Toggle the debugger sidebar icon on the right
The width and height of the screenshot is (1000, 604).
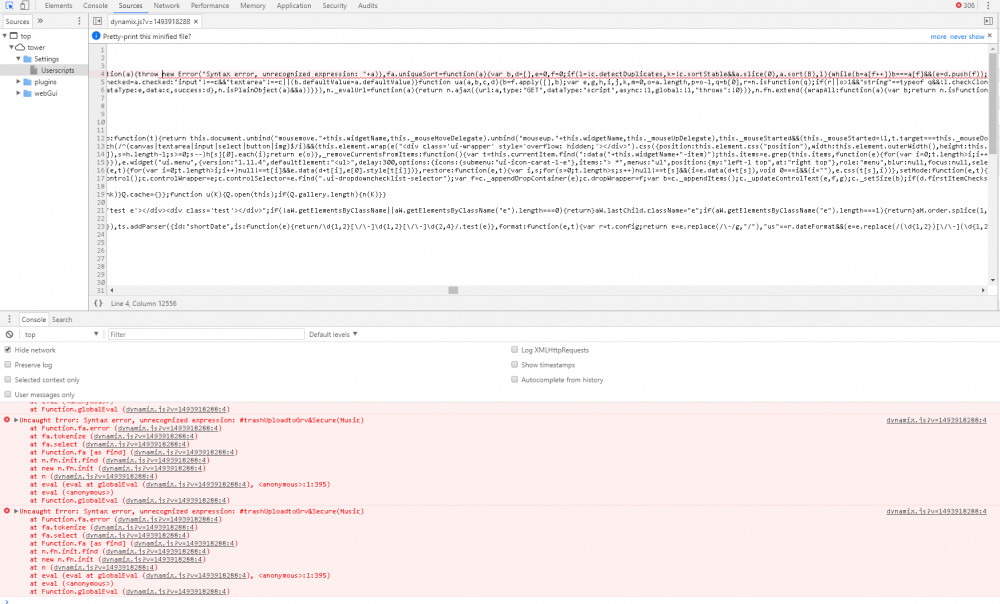(x=988, y=21)
